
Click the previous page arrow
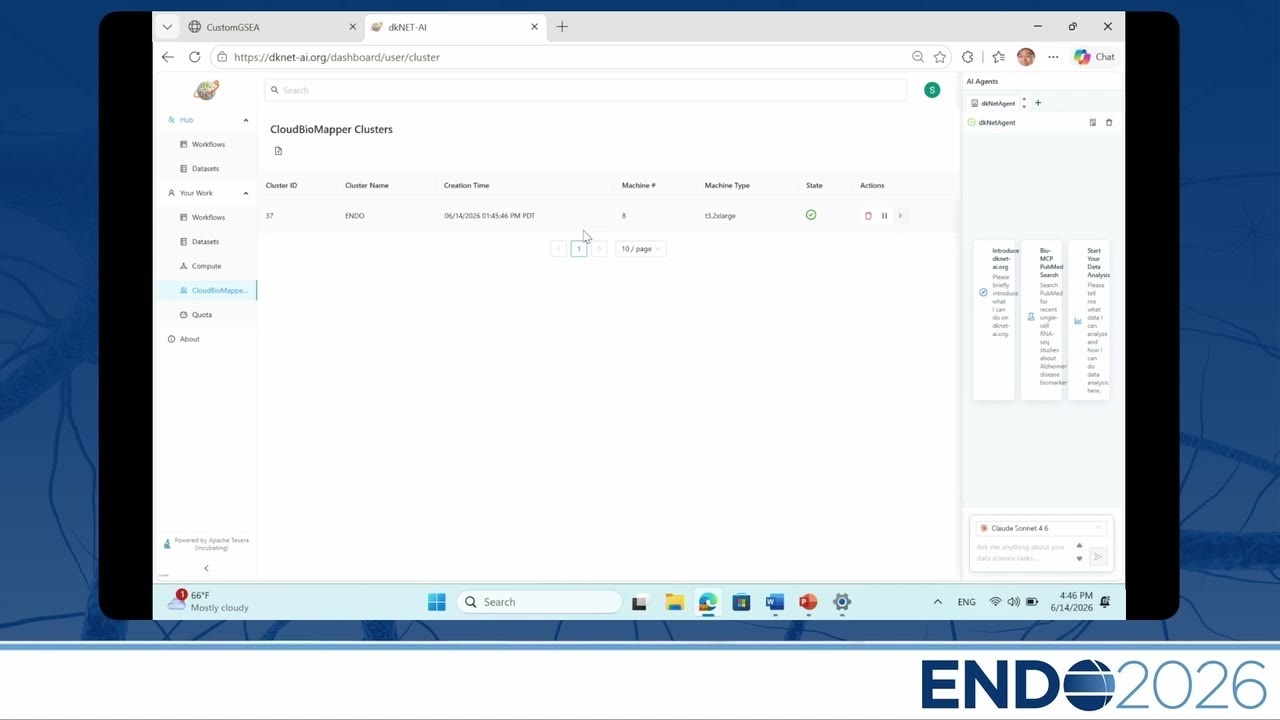click(558, 249)
